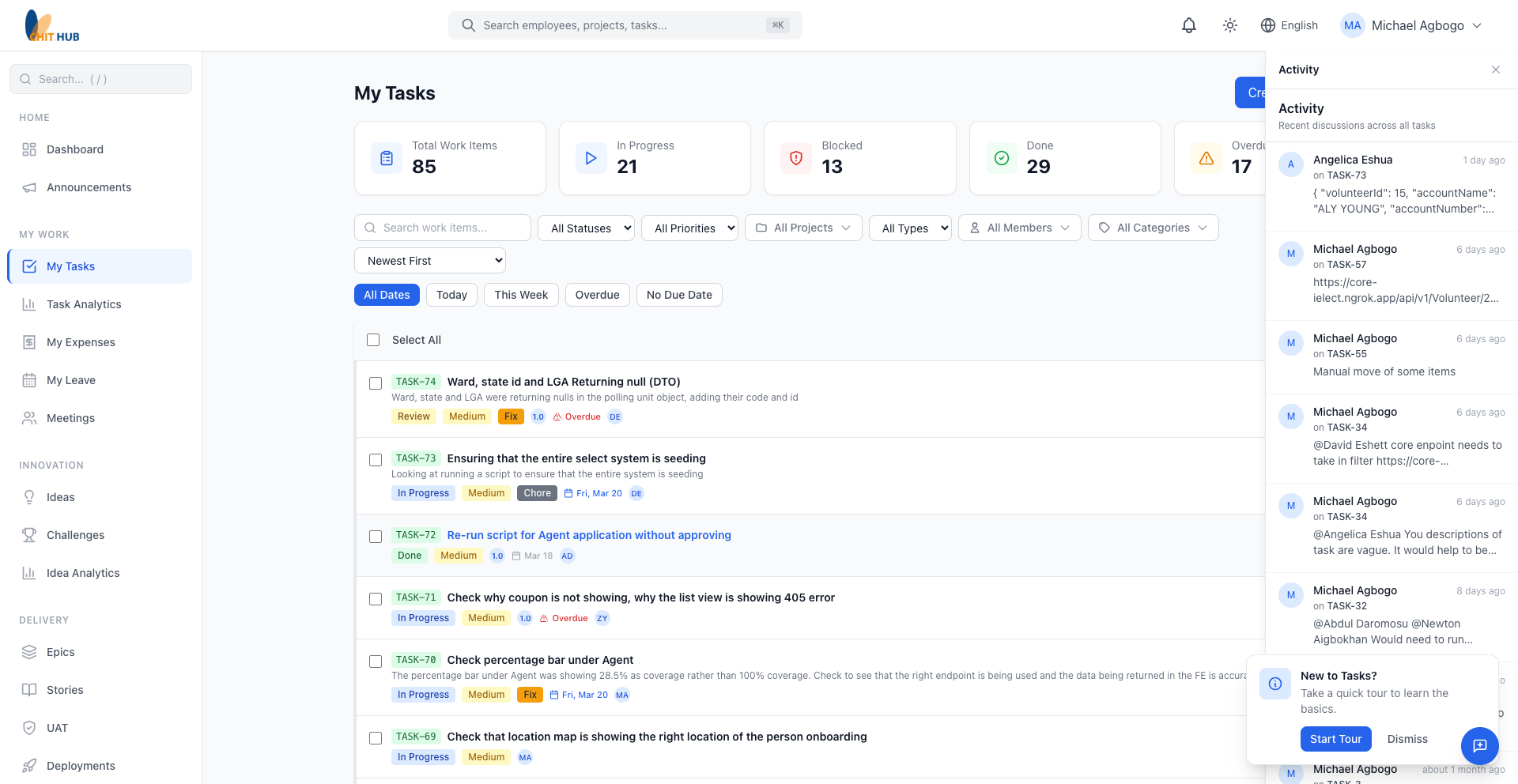1518x784 pixels.
Task: Open Dashboard from the sidebar icon
Action: point(28,149)
